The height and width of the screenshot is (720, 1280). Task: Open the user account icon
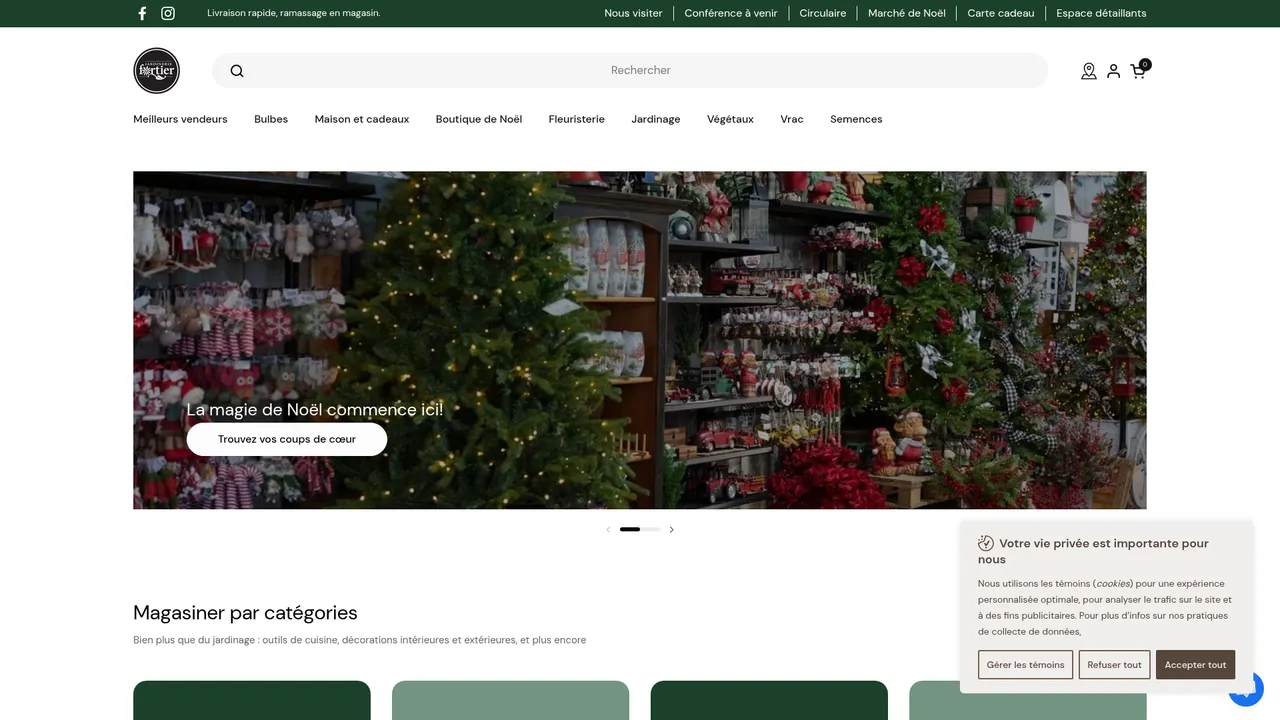[x=1113, y=71]
